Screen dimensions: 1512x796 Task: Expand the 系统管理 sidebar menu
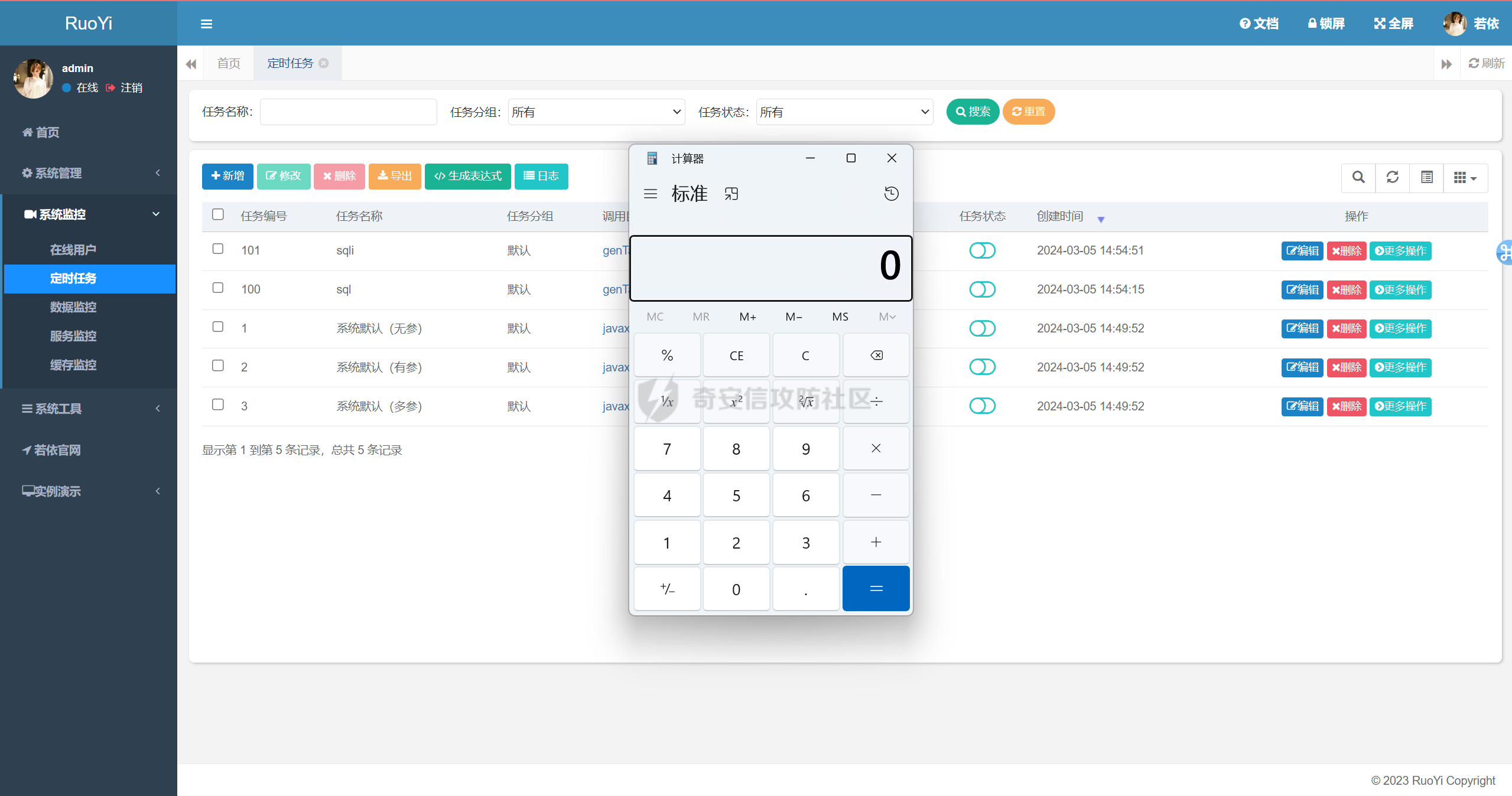pos(89,173)
